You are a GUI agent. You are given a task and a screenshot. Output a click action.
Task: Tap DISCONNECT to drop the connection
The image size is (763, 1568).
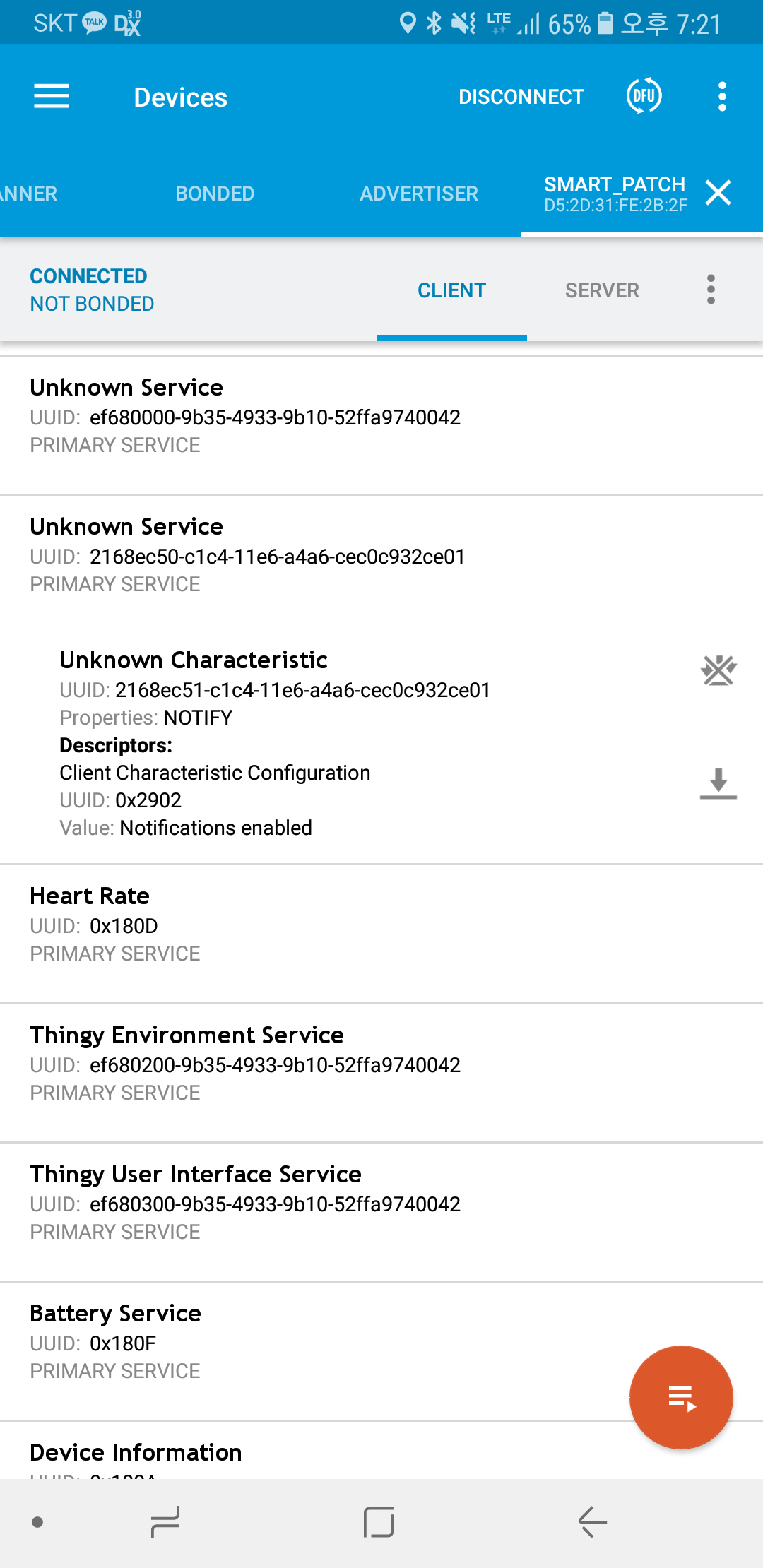(x=521, y=97)
